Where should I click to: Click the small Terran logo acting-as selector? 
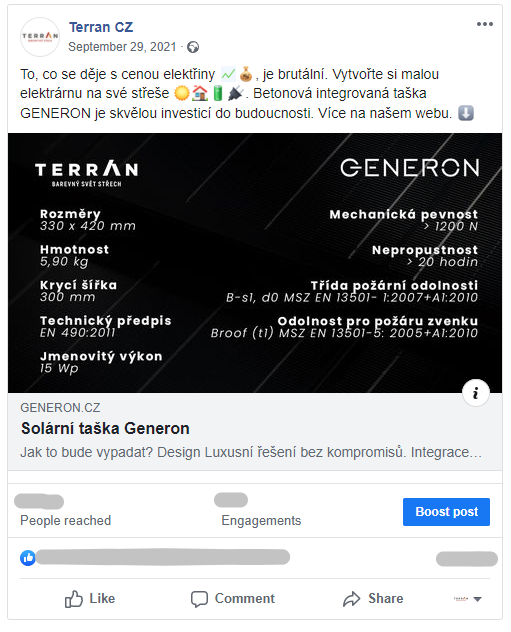point(461,599)
